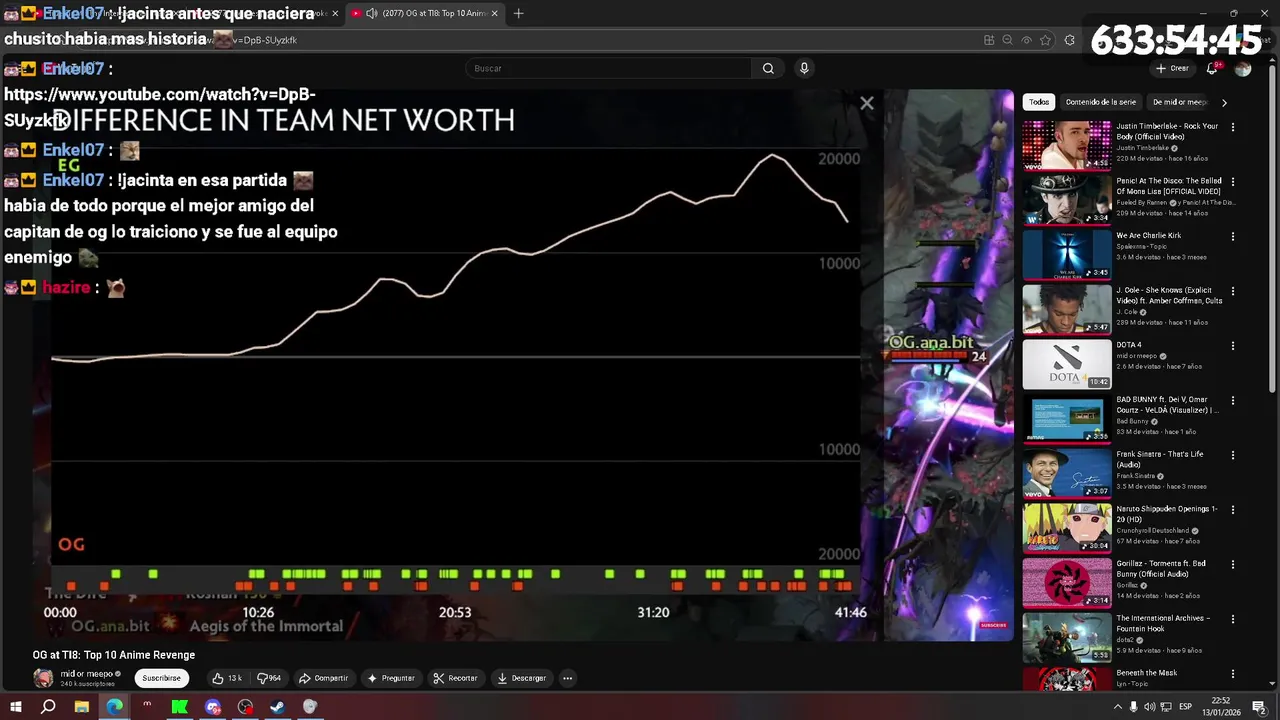1280x720 pixels.
Task: Click the Crear button
Action: point(1172,68)
